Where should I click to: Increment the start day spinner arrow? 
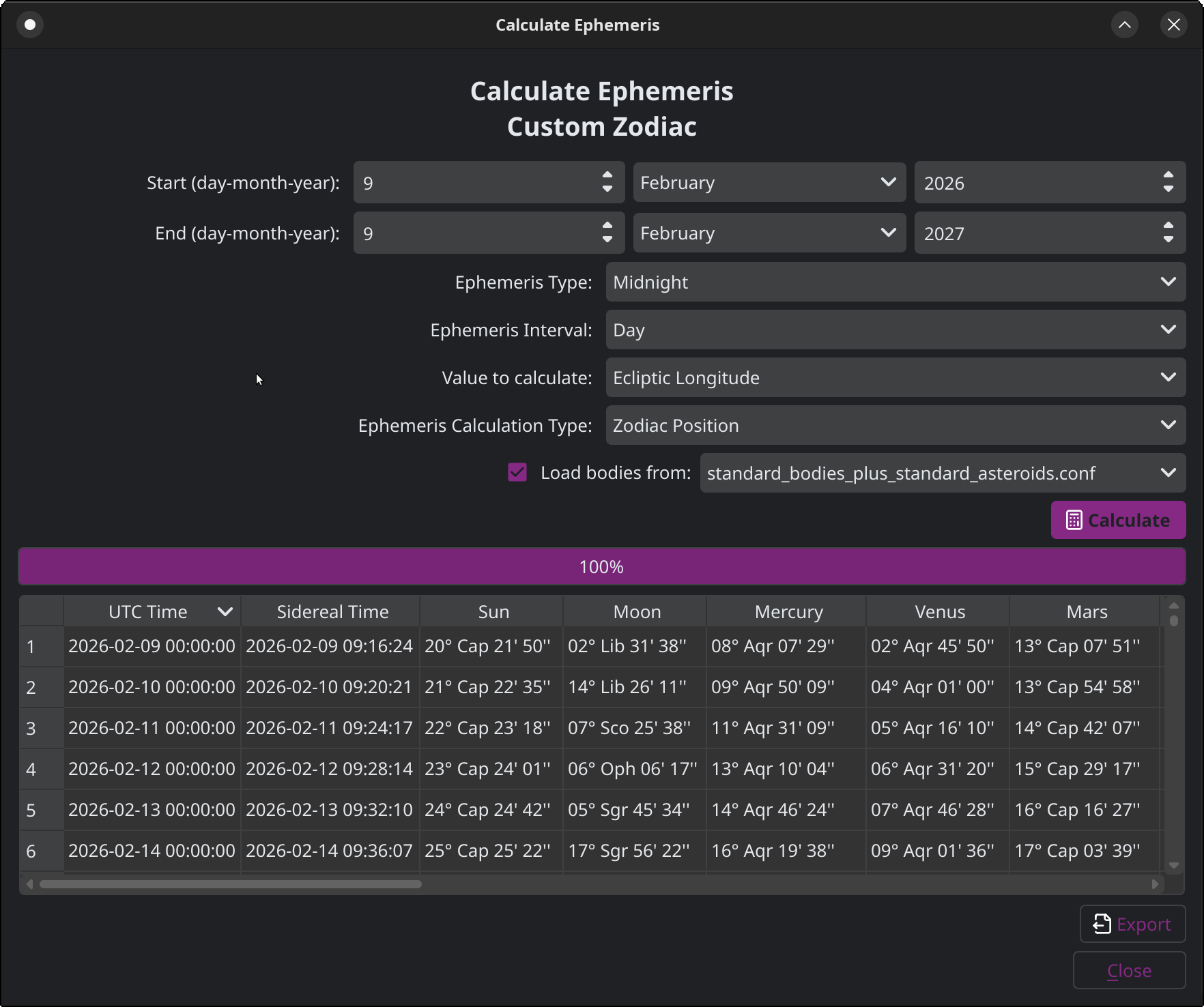click(606, 176)
